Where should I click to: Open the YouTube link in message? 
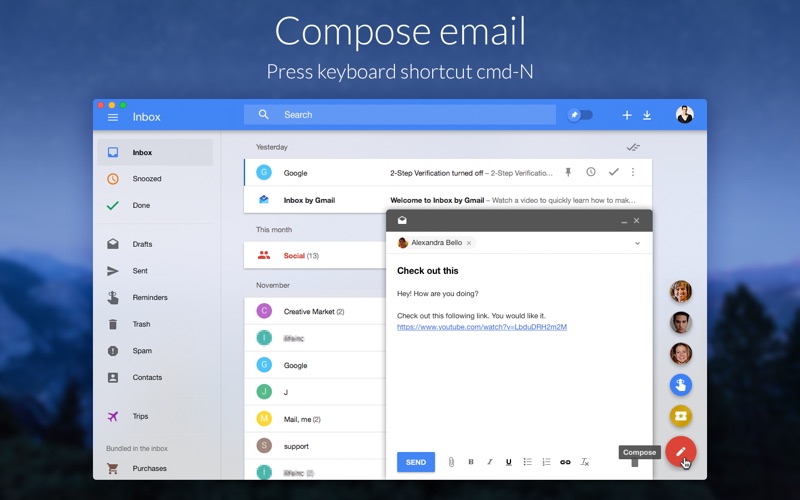(482, 327)
